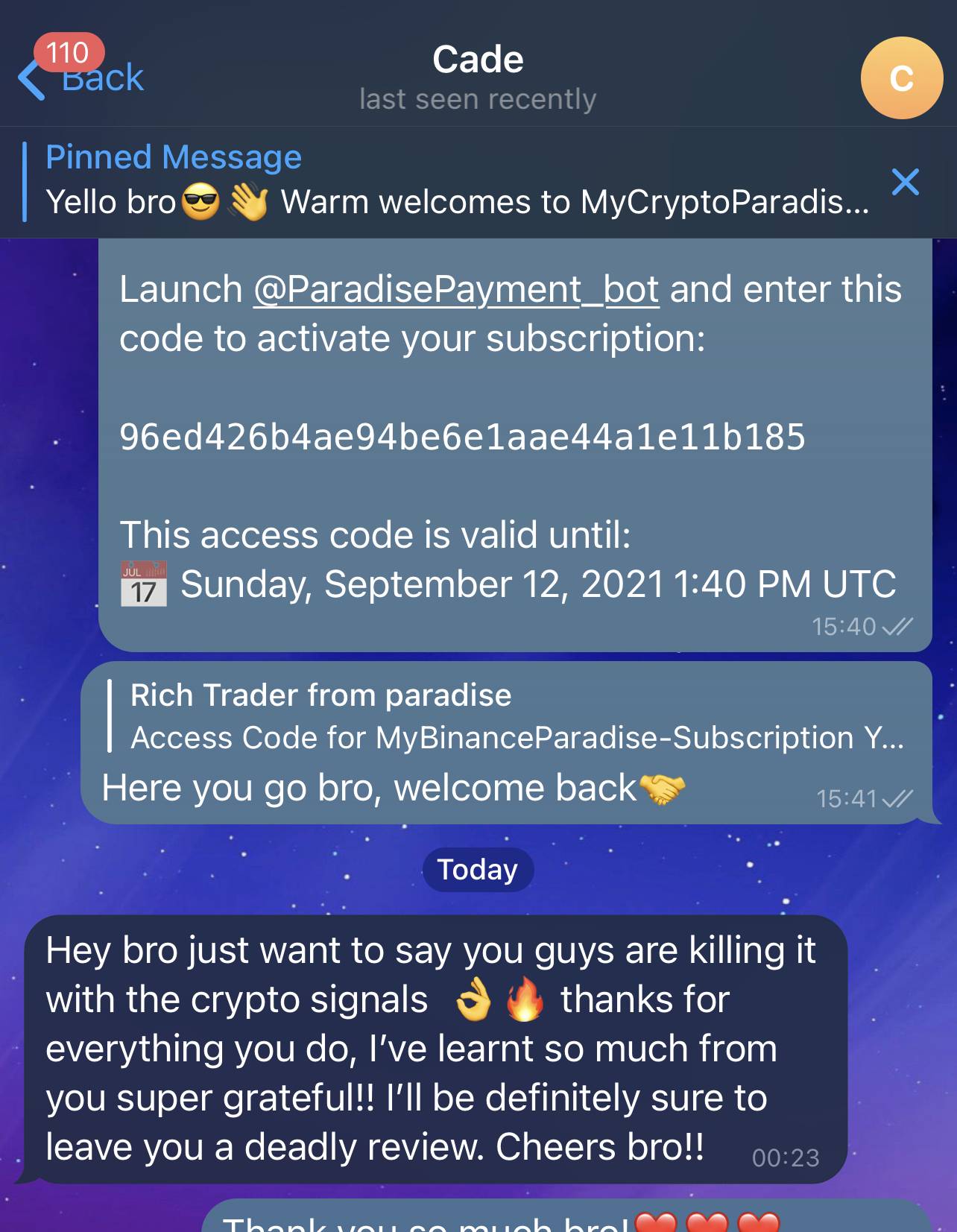This screenshot has height=1232, width=957.
Task: Tap the double checkmark beside 15:40
Action: pyautogui.click(x=897, y=627)
